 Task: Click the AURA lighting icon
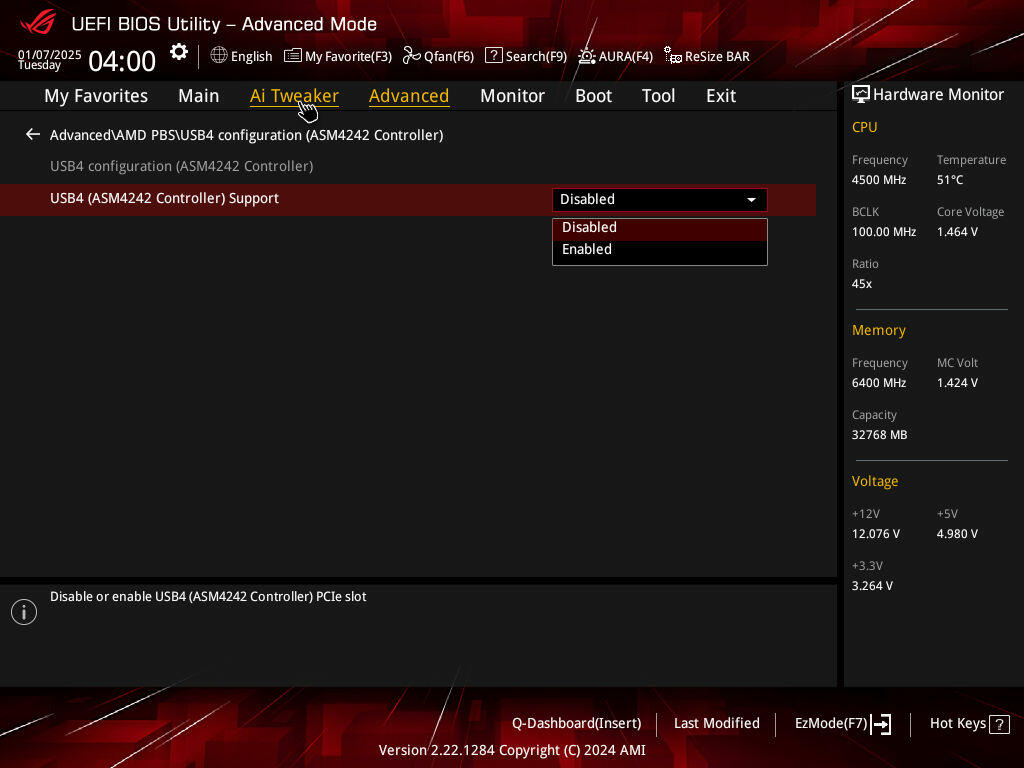(586, 56)
